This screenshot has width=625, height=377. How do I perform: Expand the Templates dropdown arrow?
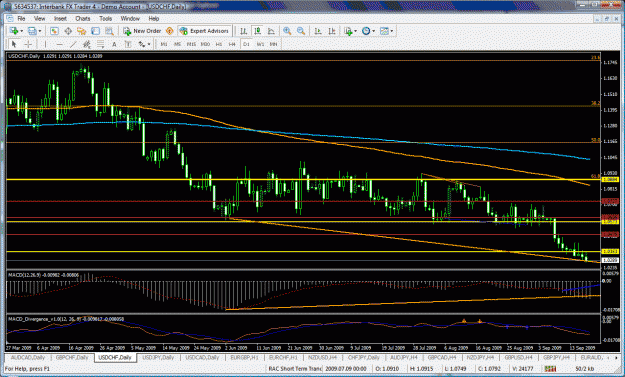pyautogui.click(x=392, y=31)
